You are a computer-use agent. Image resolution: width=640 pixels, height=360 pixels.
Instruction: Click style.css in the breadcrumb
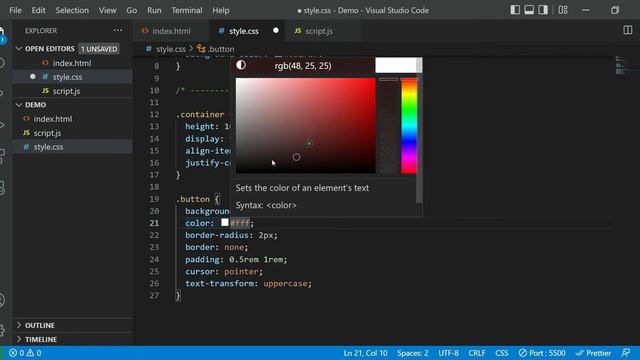click(x=171, y=49)
